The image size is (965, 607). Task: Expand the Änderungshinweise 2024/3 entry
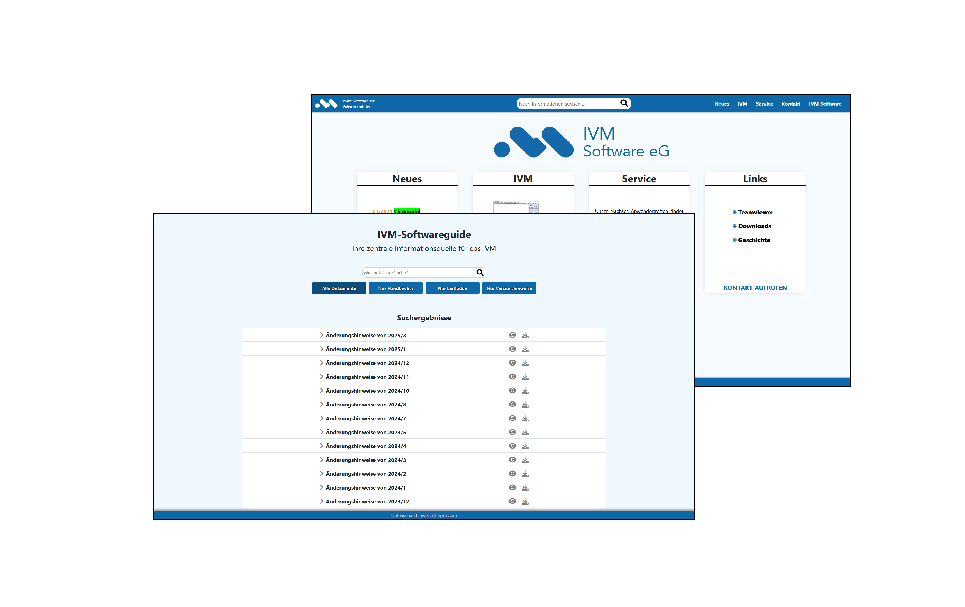point(321,460)
